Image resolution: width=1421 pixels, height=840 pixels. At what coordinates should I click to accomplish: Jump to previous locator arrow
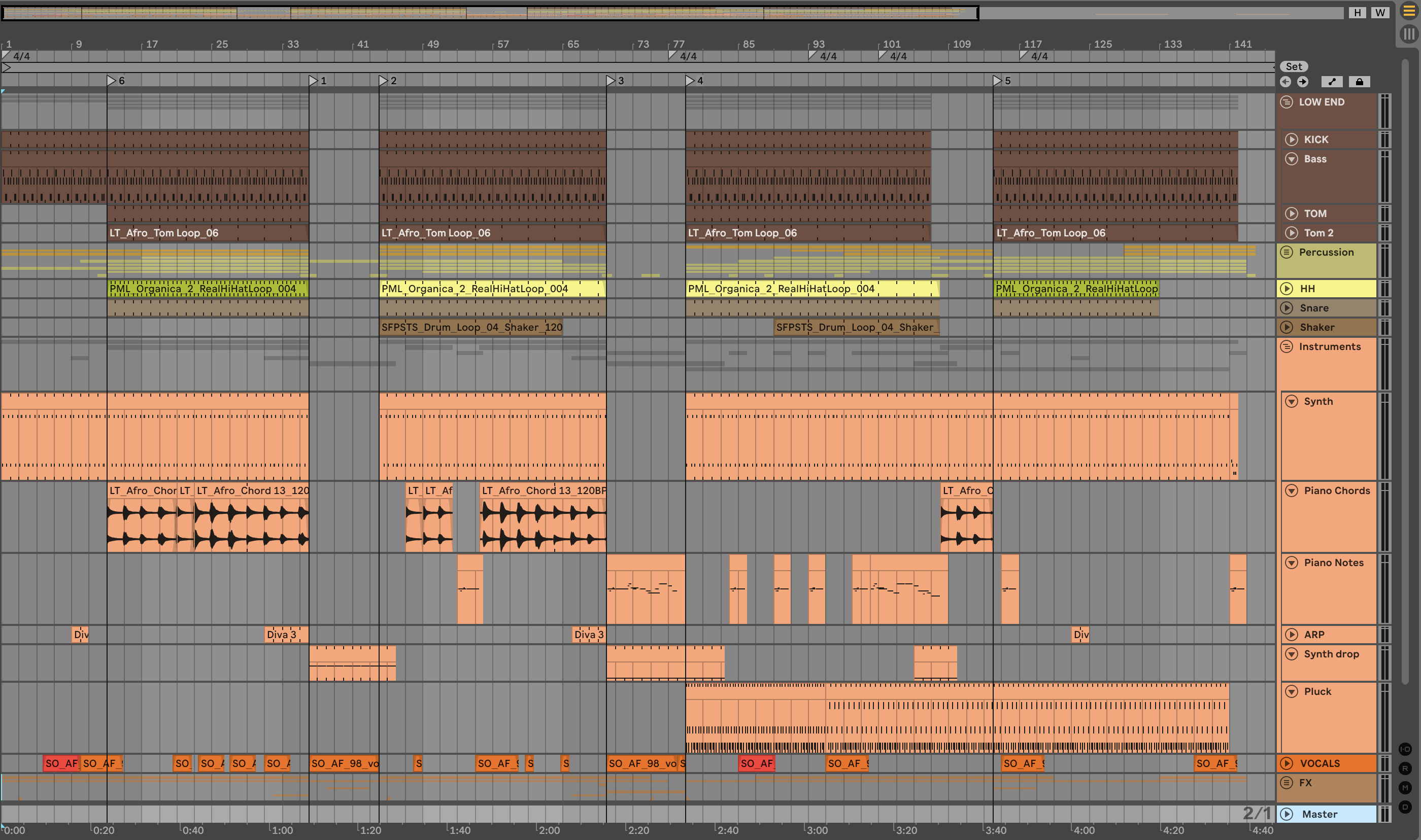(1285, 82)
